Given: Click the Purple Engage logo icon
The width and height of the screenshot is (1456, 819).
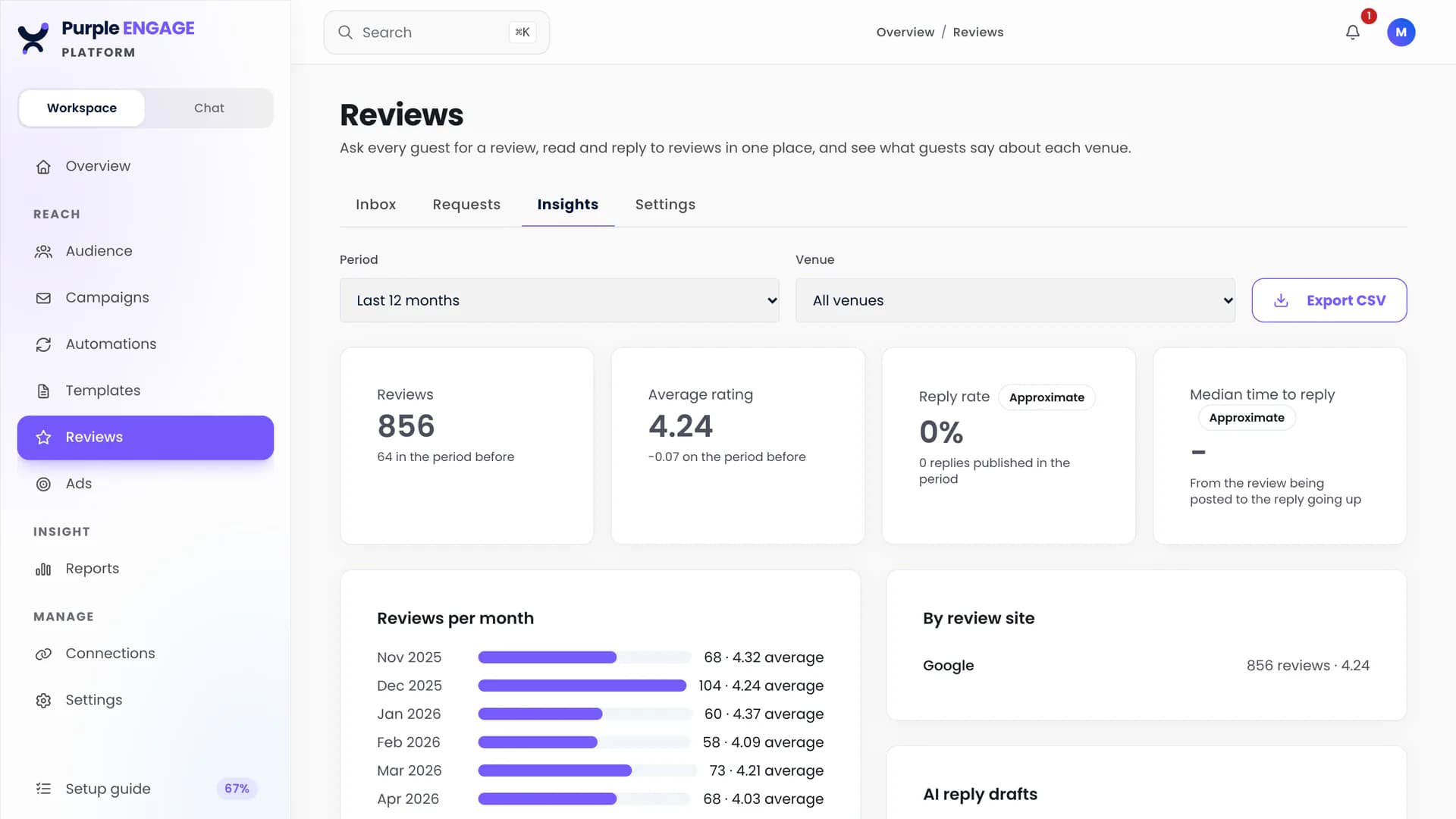Looking at the screenshot, I should click(x=33, y=38).
